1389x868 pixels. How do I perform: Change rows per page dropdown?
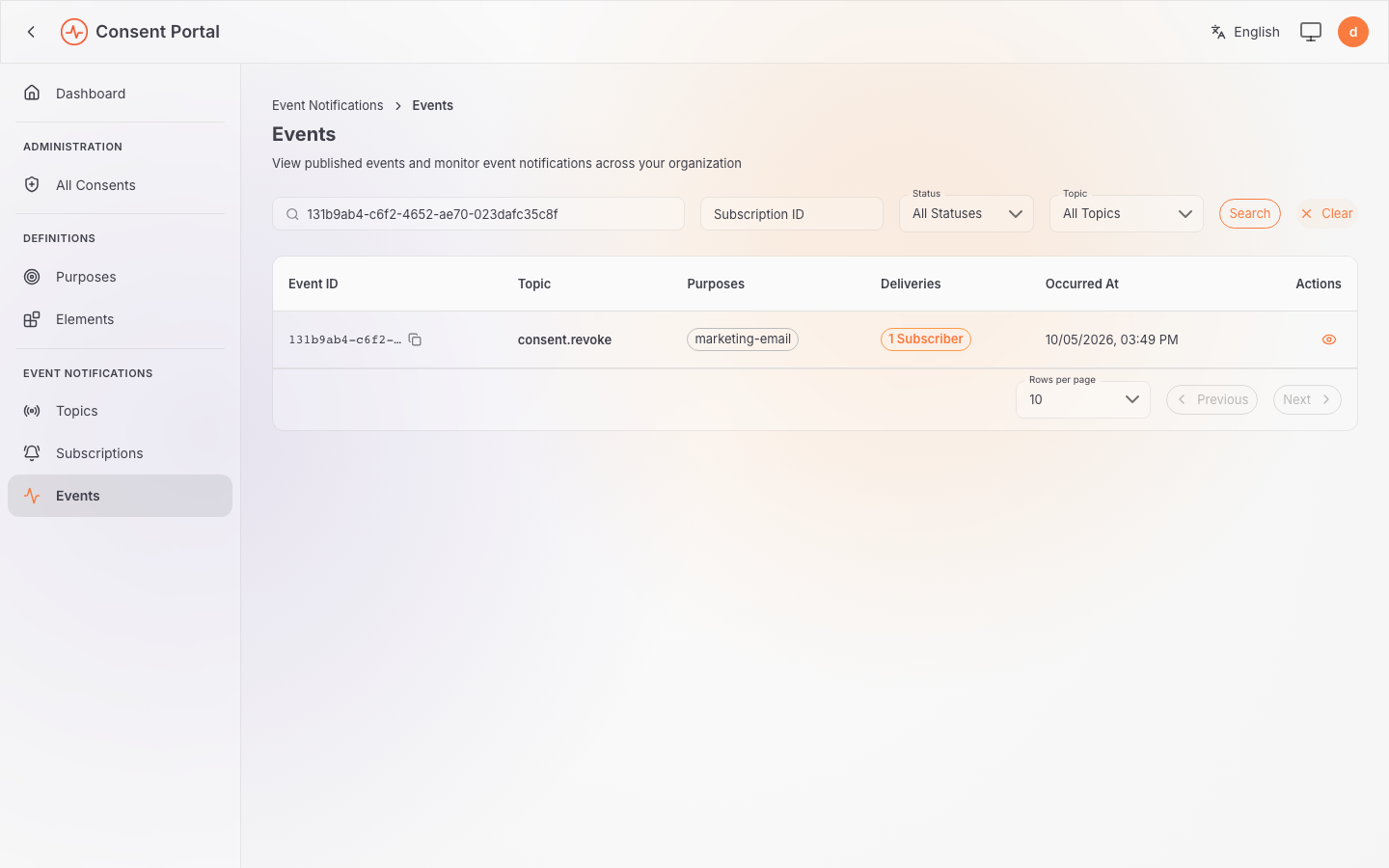coord(1083,399)
